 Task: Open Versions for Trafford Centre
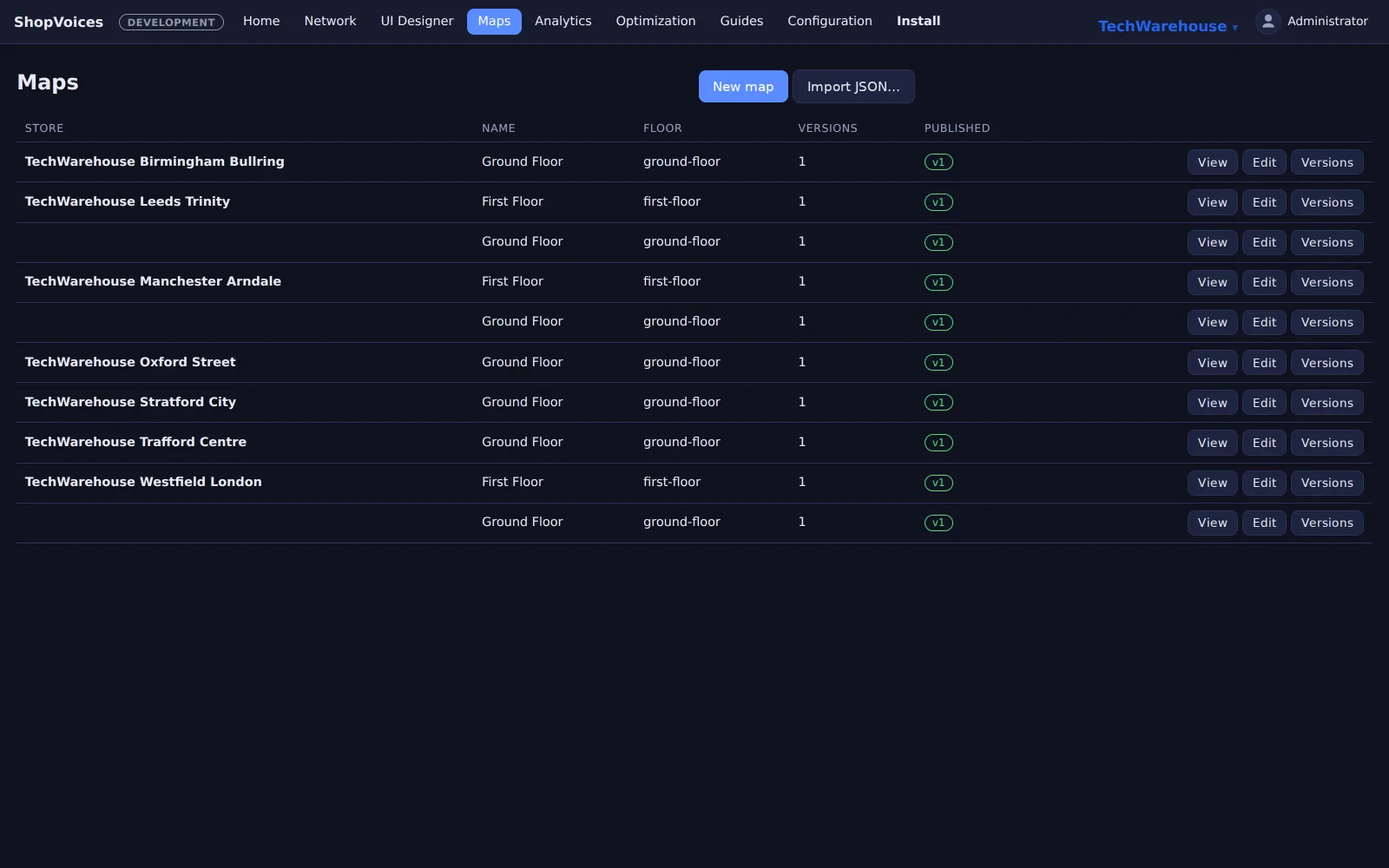pos(1326,443)
